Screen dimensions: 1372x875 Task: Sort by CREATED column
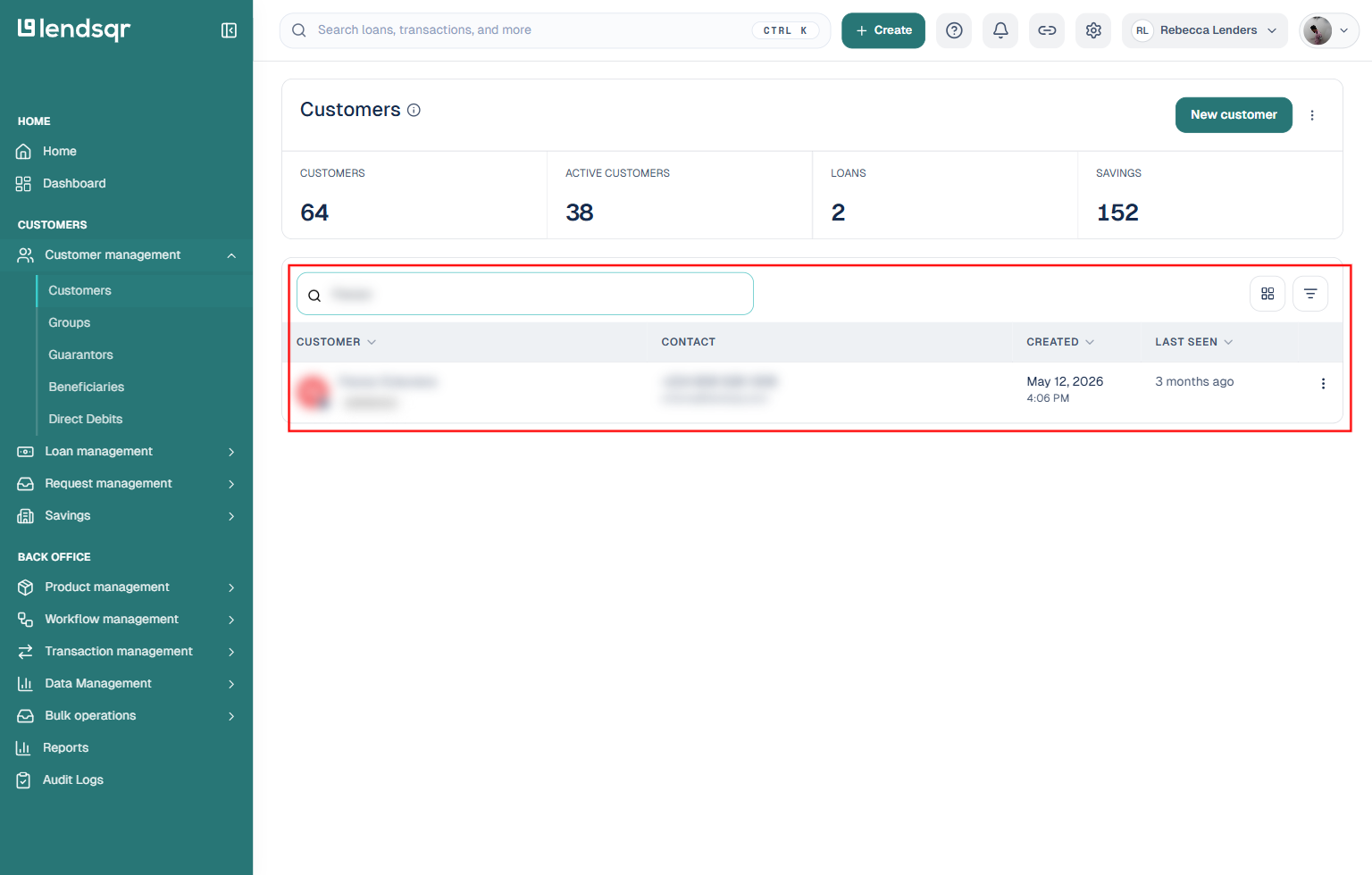pos(1060,342)
